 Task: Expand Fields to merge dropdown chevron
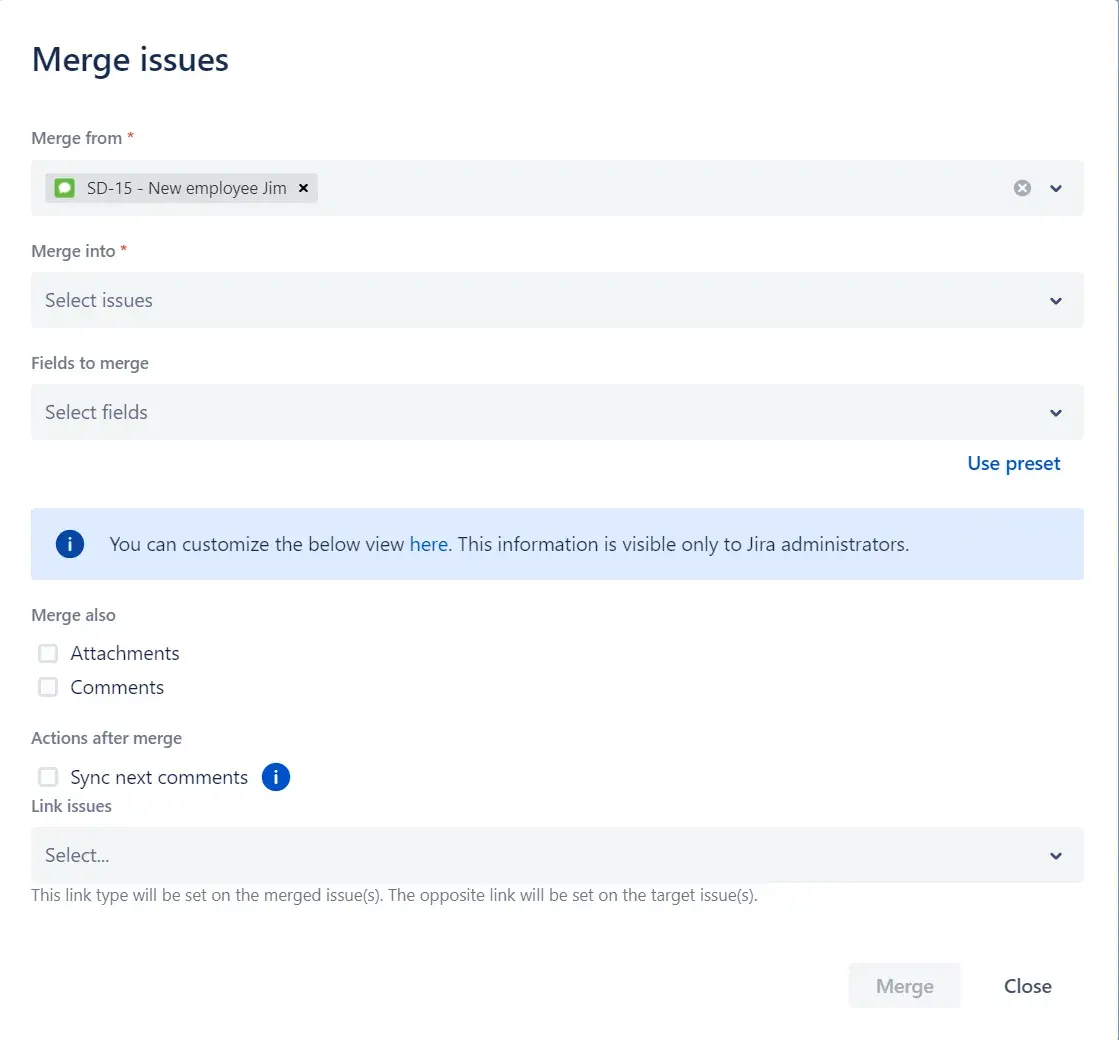pyautogui.click(x=1056, y=413)
